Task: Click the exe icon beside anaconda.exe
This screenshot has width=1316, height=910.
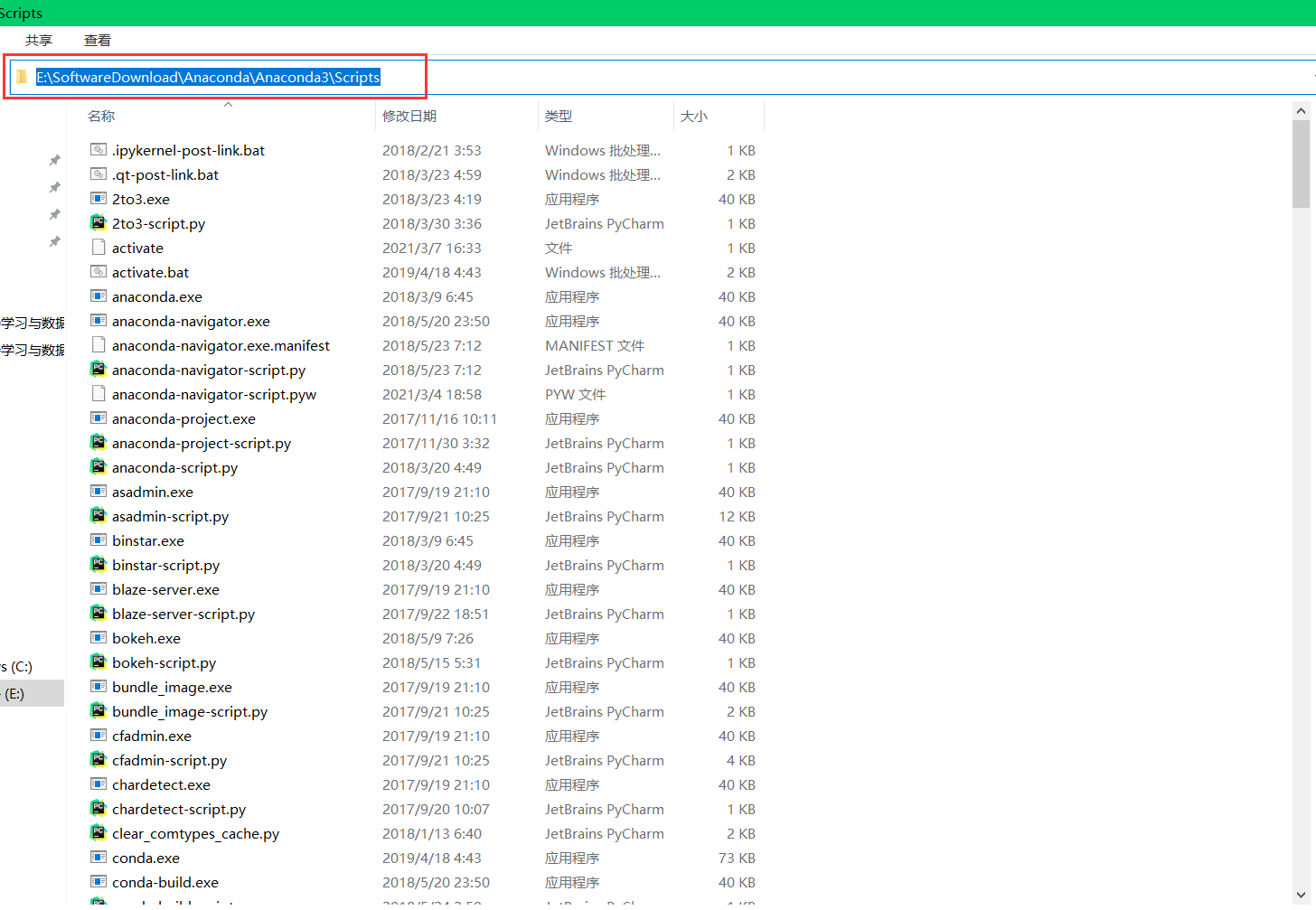Action: click(99, 296)
